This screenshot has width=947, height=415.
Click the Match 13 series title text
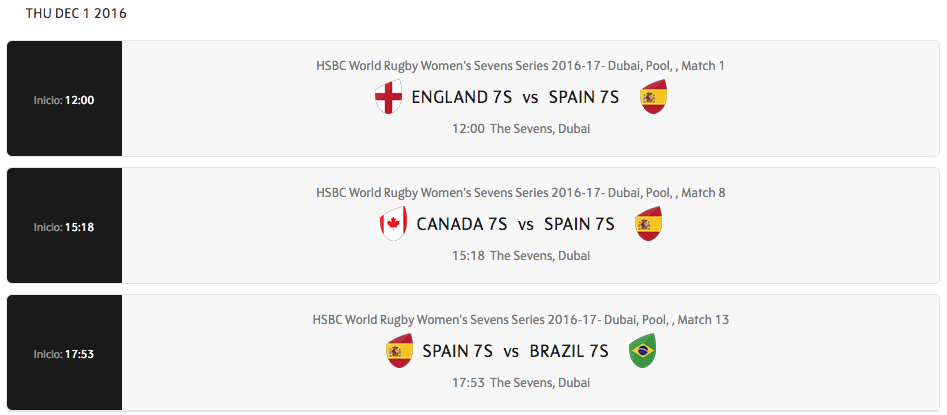pos(520,320)
